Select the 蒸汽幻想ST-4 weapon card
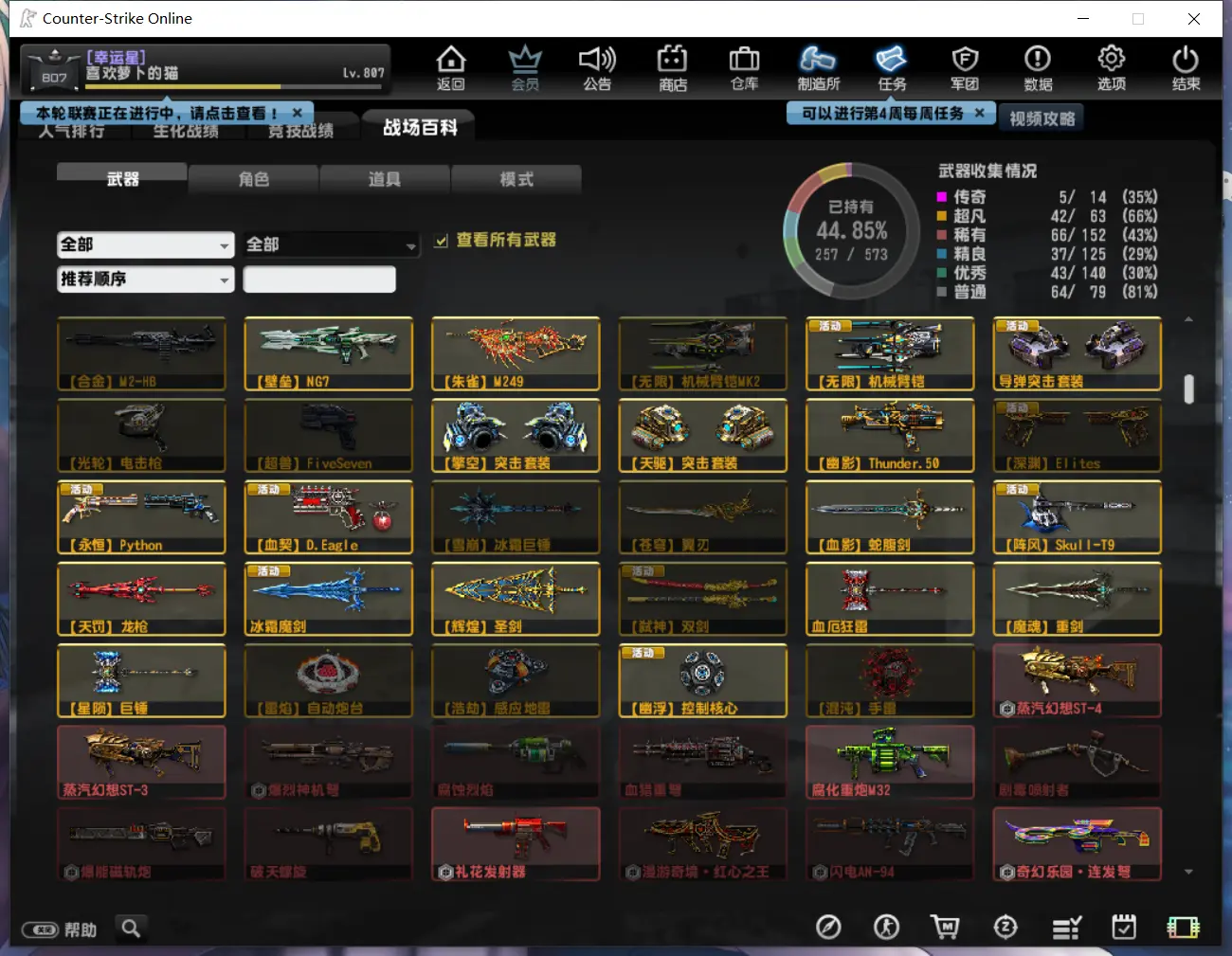 point(1078,681)
